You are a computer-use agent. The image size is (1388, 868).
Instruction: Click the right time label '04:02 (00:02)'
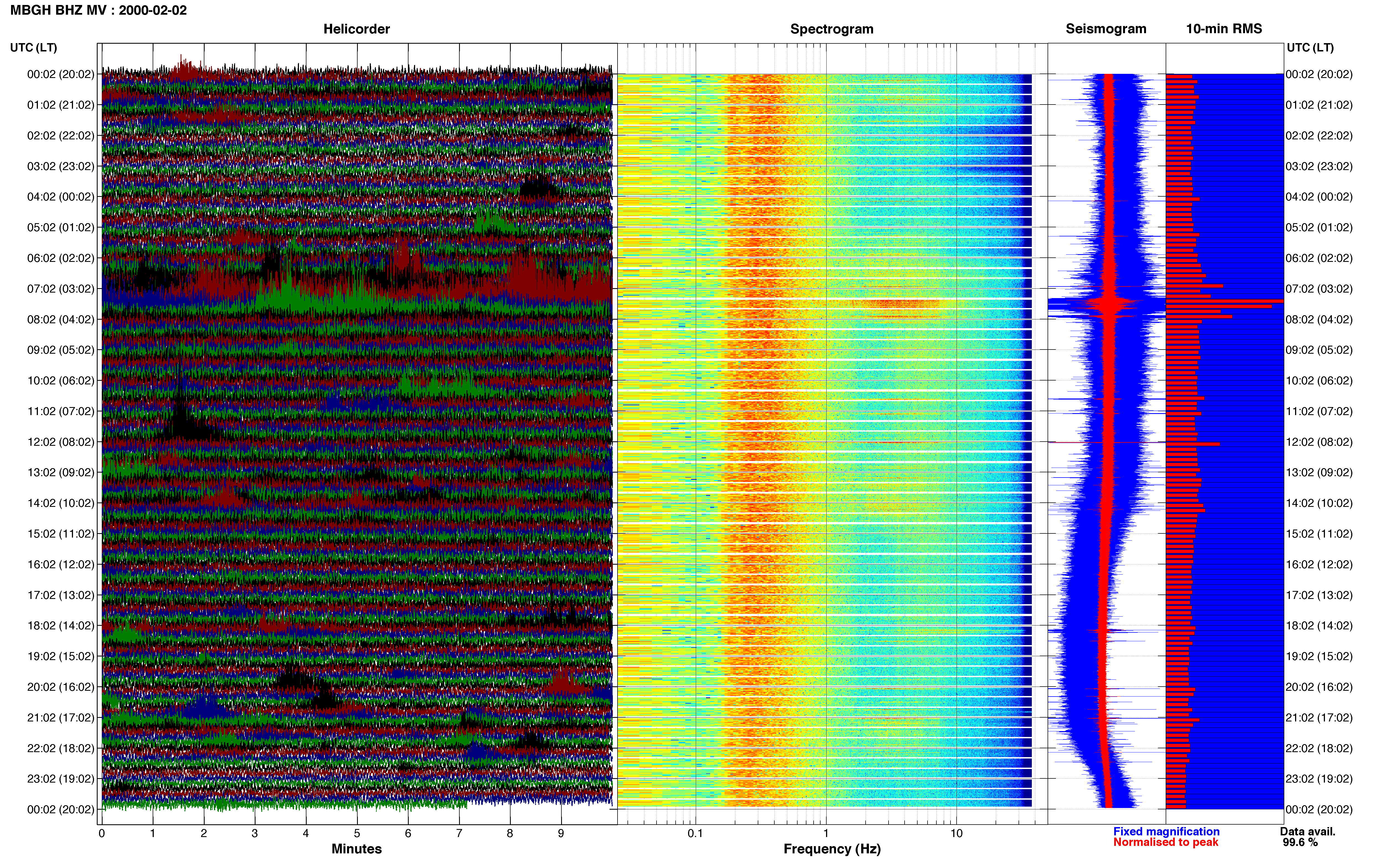pyautogui.click(x=1319, y=197)
